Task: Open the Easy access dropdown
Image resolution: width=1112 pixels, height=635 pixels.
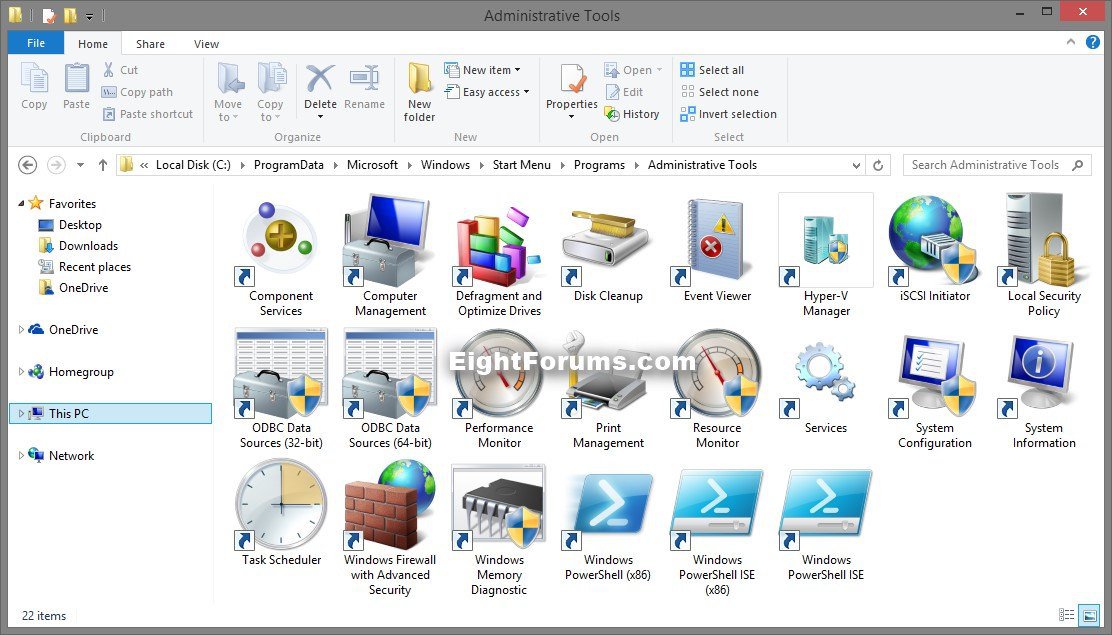Action: tap(486, 92)
